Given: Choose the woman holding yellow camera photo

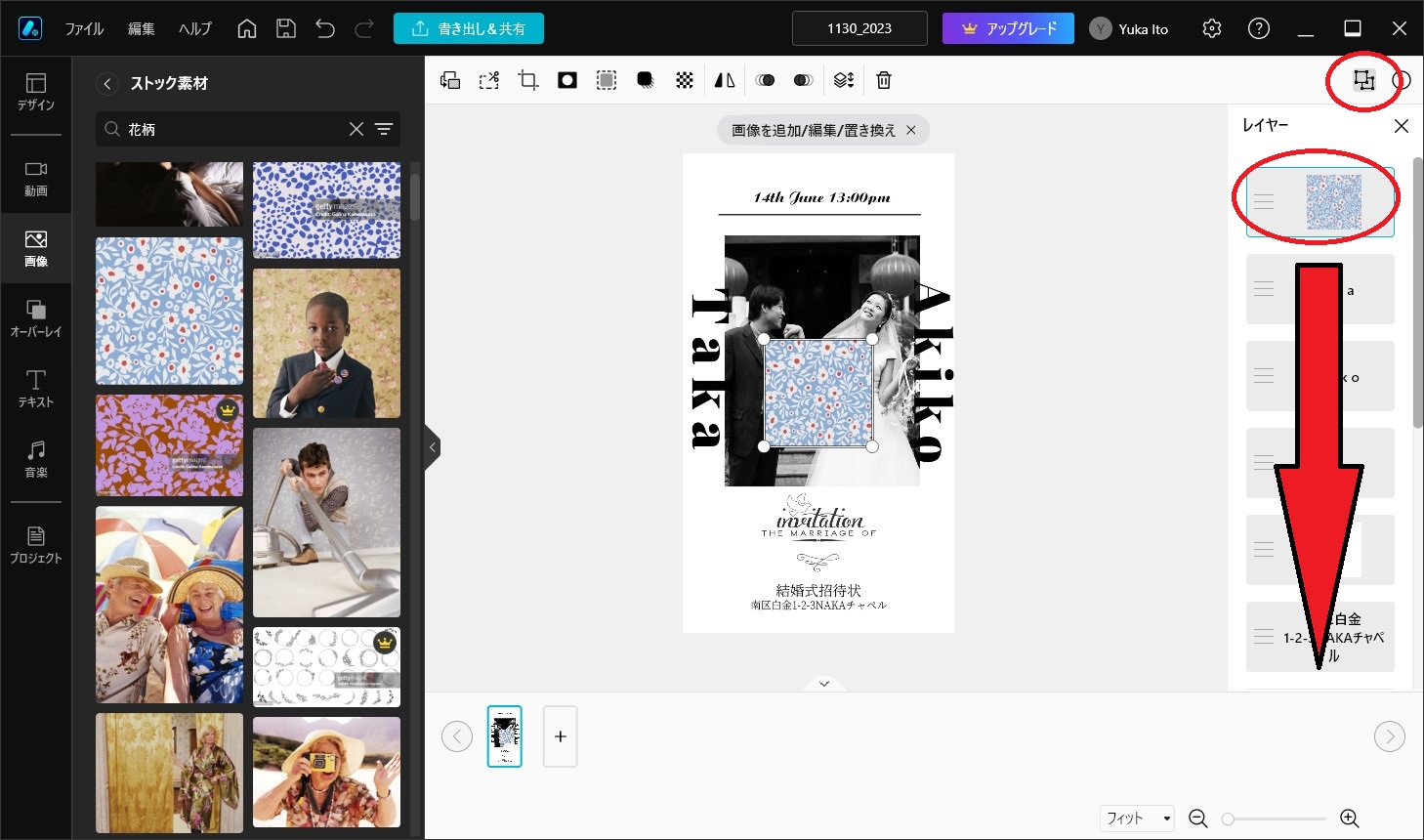Looking at the screenshot, I should 326,773.
